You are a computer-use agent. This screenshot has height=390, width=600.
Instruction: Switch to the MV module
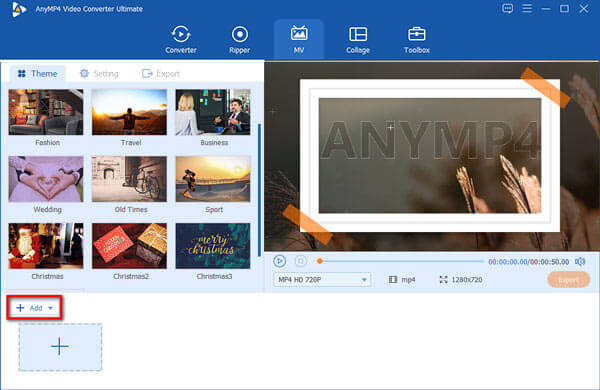(x=299, y=39)
